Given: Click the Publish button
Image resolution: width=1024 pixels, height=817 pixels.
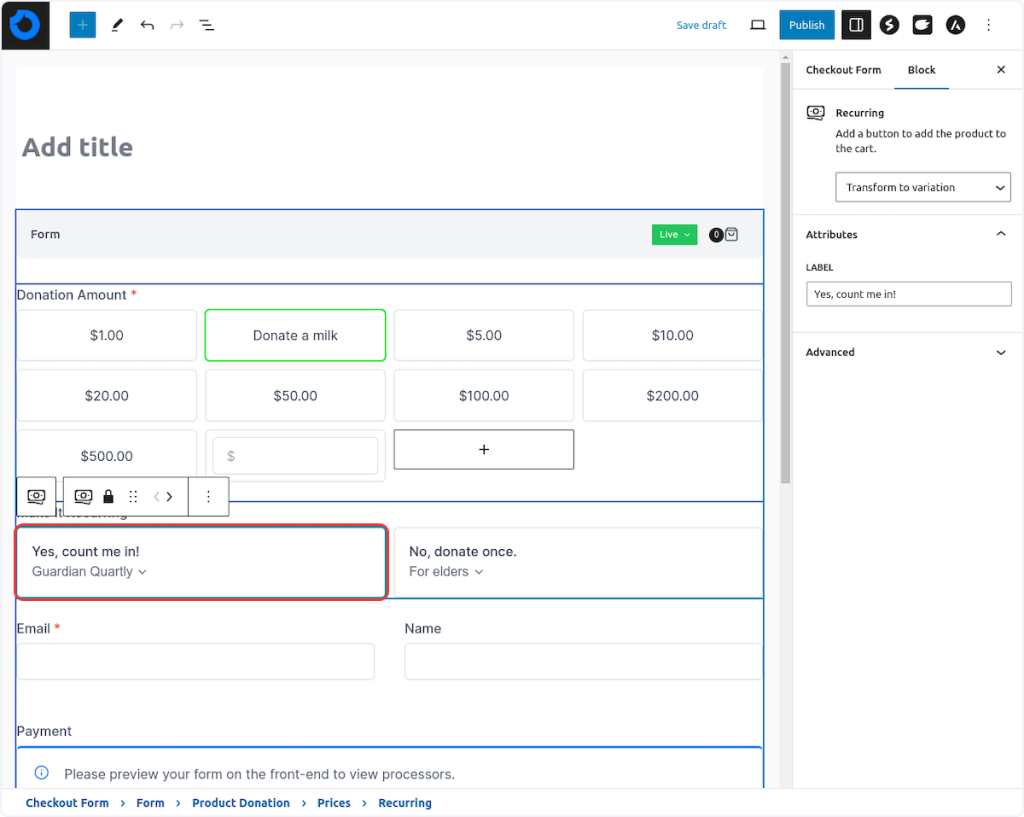Looking at the screenshot, I should pos(806,25).
